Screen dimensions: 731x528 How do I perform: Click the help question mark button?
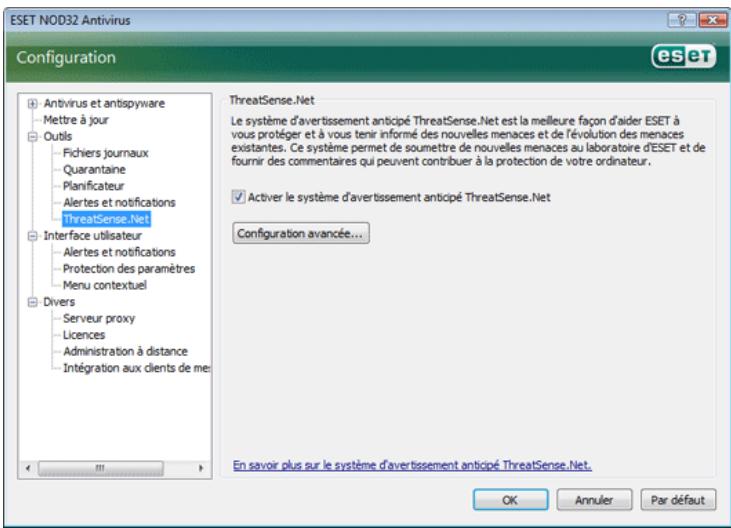682,20
